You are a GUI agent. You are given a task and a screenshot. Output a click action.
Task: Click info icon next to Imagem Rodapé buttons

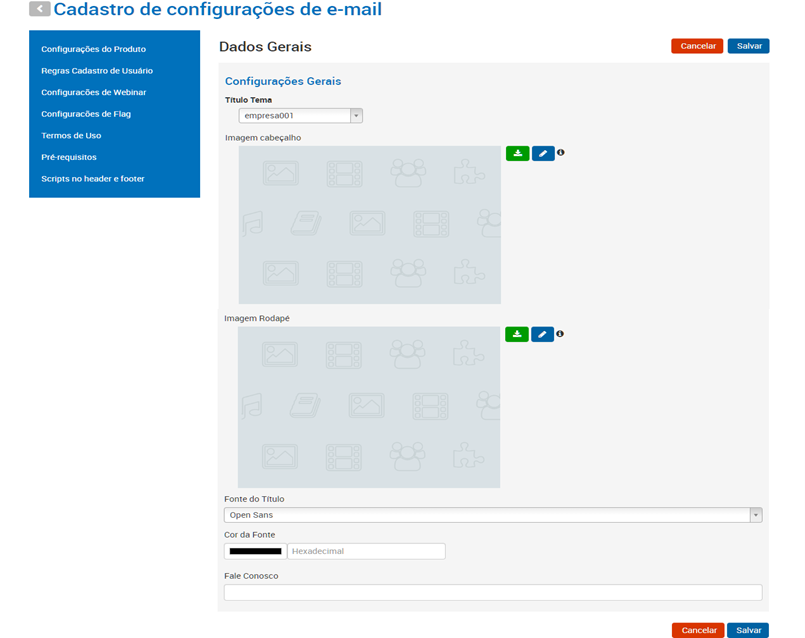[x=560, y=334]
